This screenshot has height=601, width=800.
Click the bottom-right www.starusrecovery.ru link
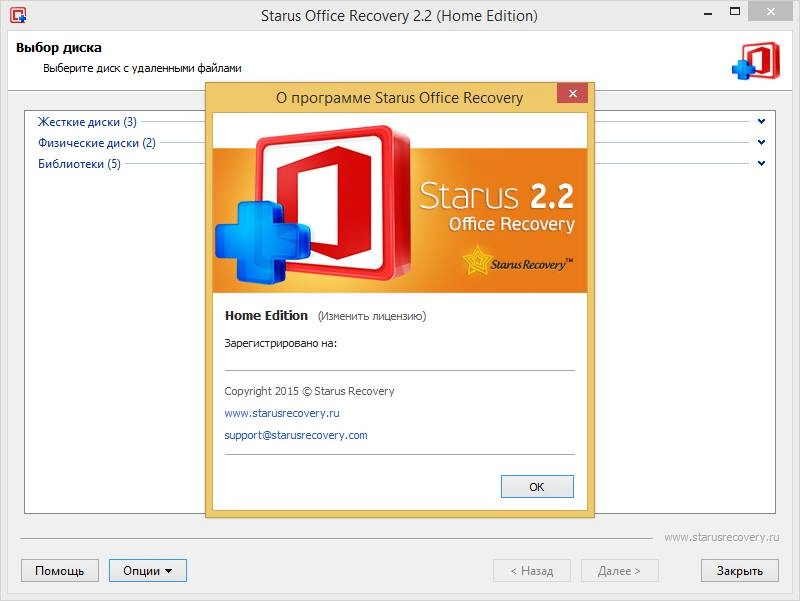pos(721,537)
